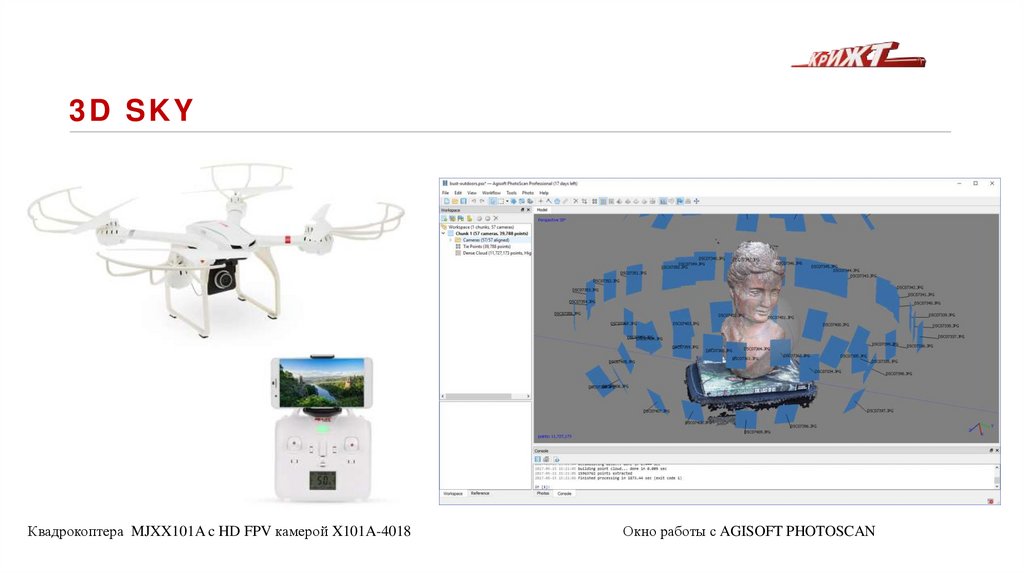Select the Rectangle Selection tool
Screen dimensions: 1024x574
pyautogui.click(x=502, y=201)
